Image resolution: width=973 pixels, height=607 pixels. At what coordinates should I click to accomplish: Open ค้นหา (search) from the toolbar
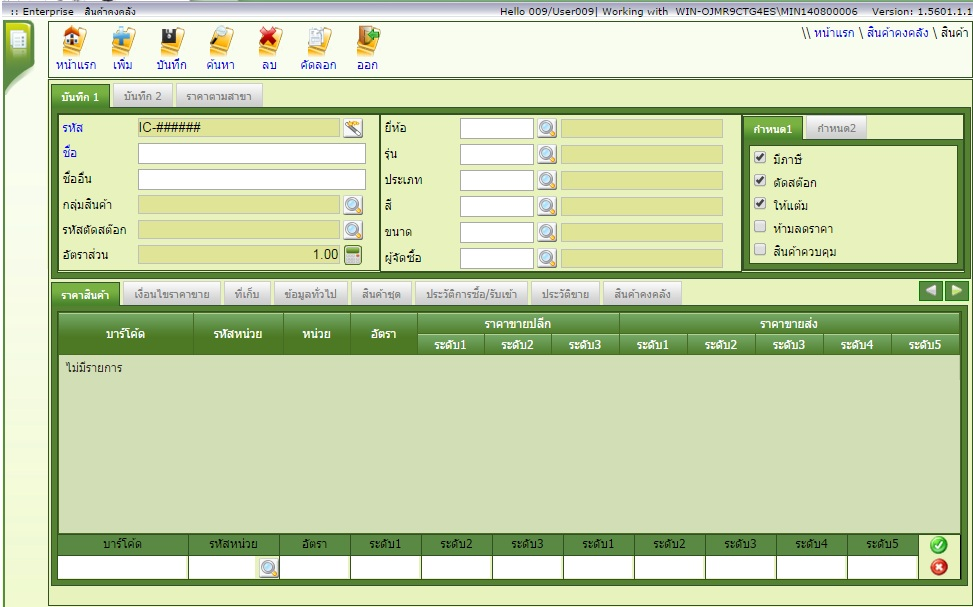pos(220,42)
